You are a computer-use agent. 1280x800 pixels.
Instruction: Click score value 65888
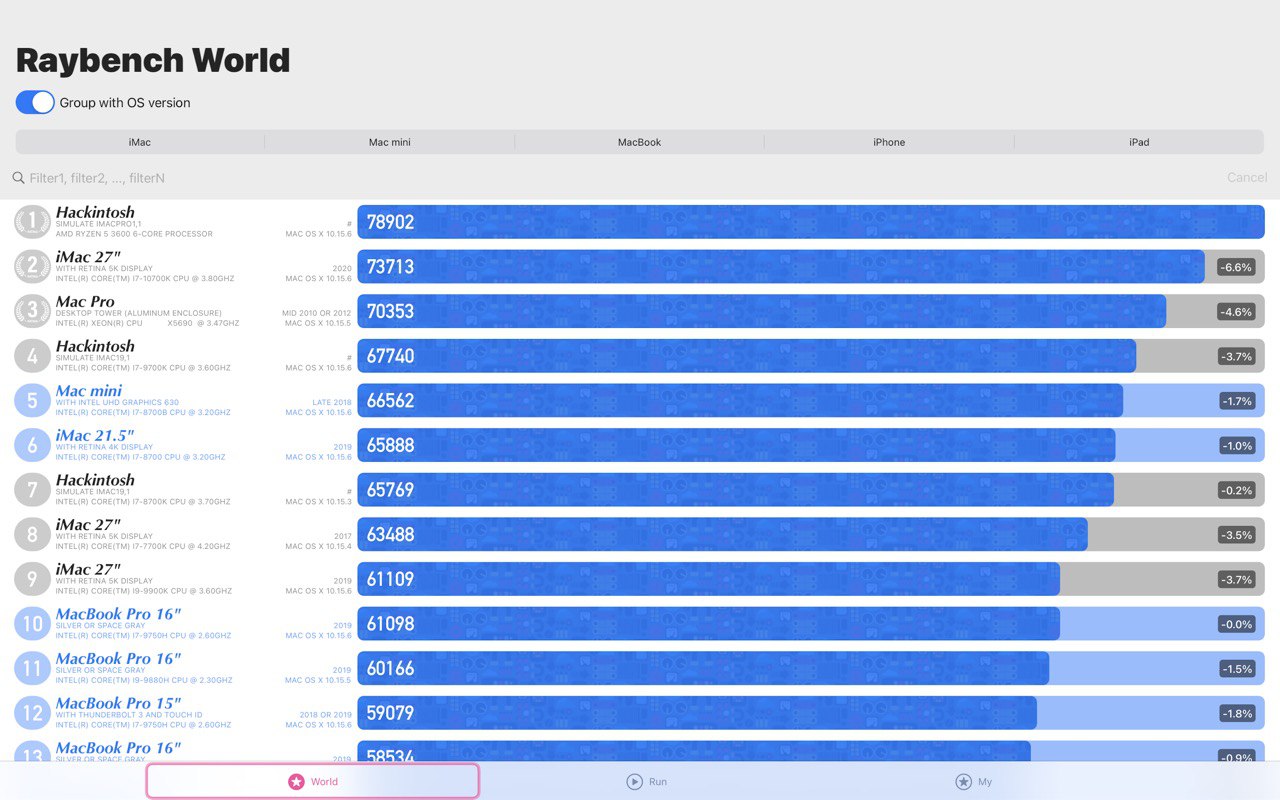391,445
